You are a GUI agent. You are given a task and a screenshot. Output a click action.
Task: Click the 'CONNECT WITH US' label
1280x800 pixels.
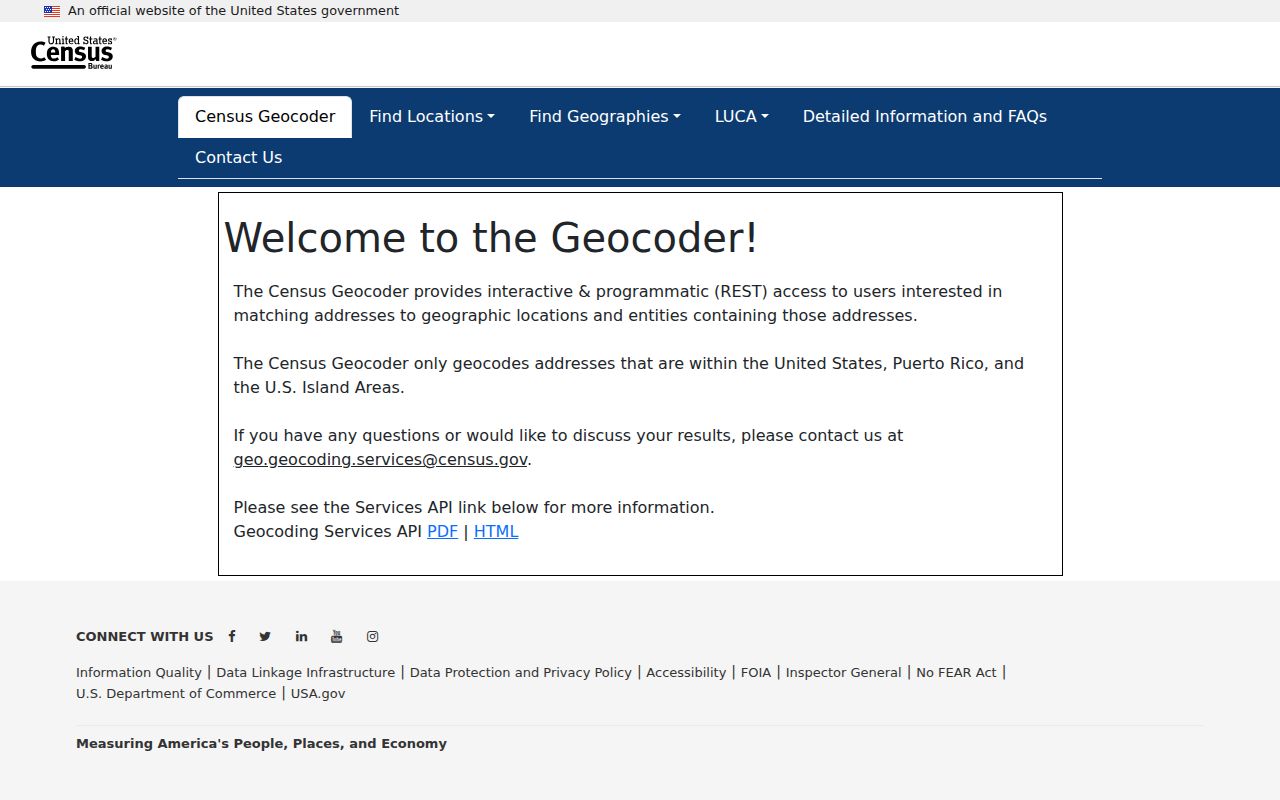pyautogui.click(x=145, y=636)
